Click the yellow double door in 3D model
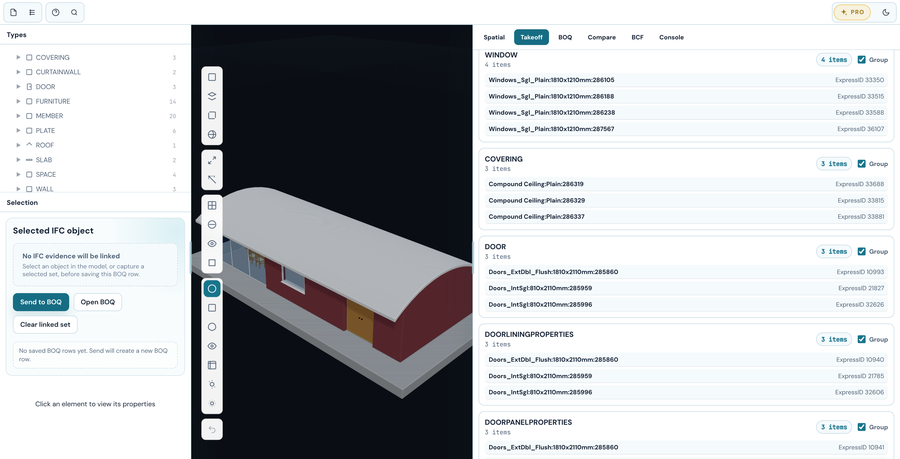Viewport: 900px width, 459px height. coord(360,322)
